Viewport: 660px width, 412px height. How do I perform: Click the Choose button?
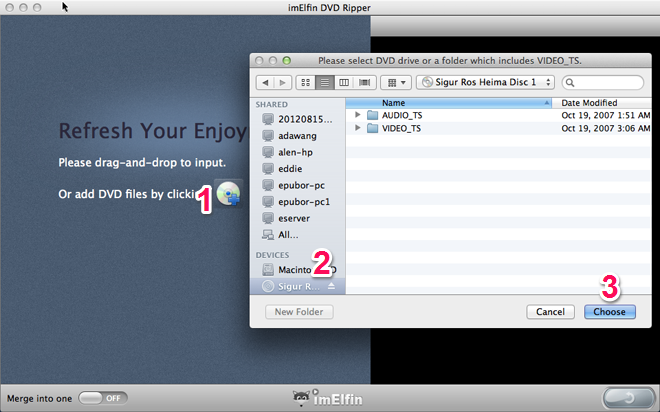point(609,312)
